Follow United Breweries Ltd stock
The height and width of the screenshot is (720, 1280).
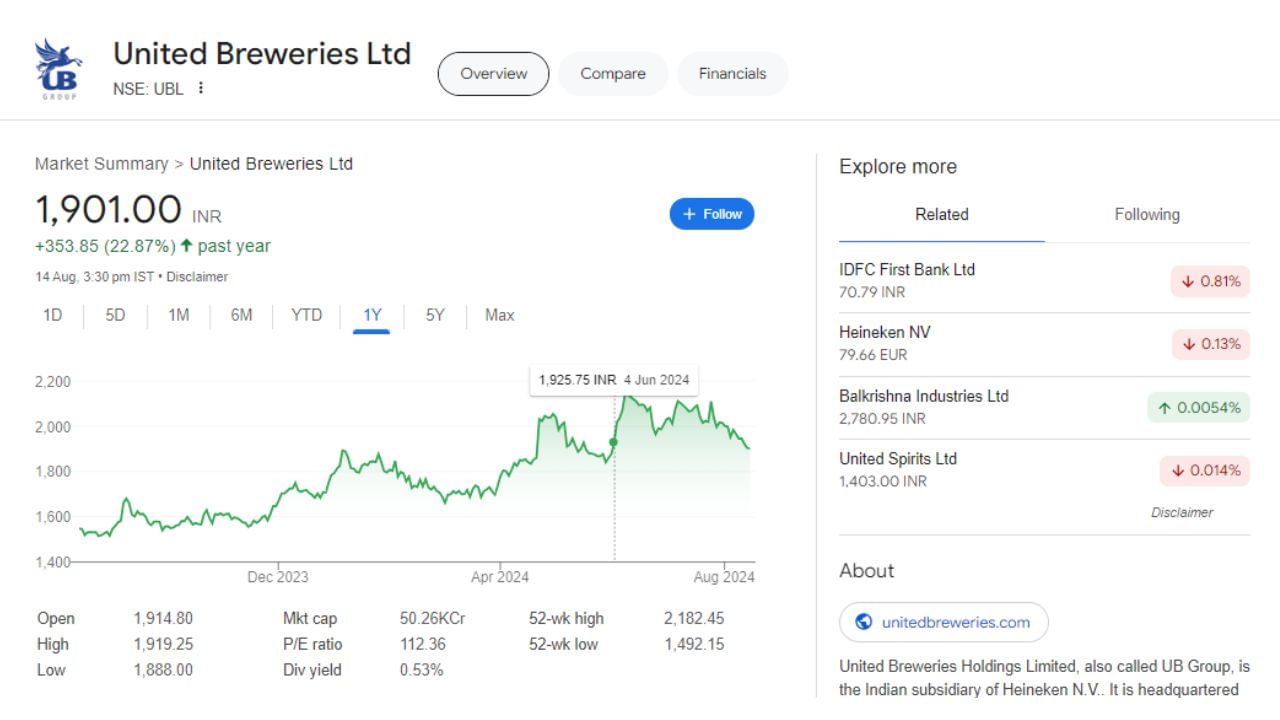[711, 213]
